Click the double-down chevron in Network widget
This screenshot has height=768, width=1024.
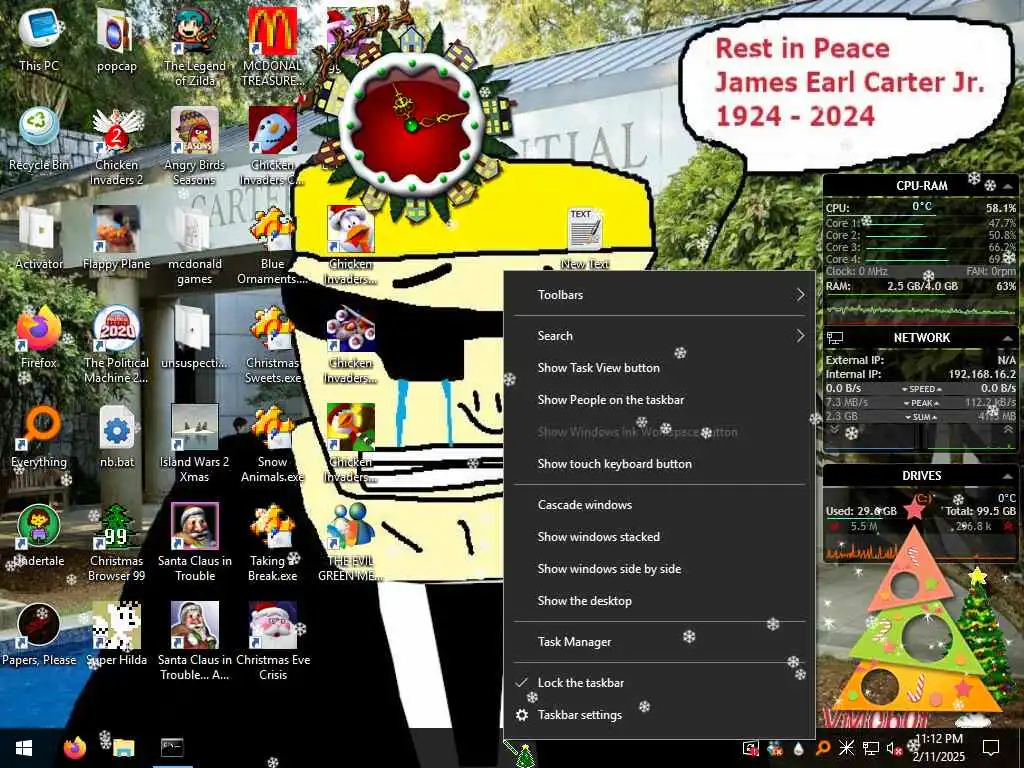click(834, 430)
